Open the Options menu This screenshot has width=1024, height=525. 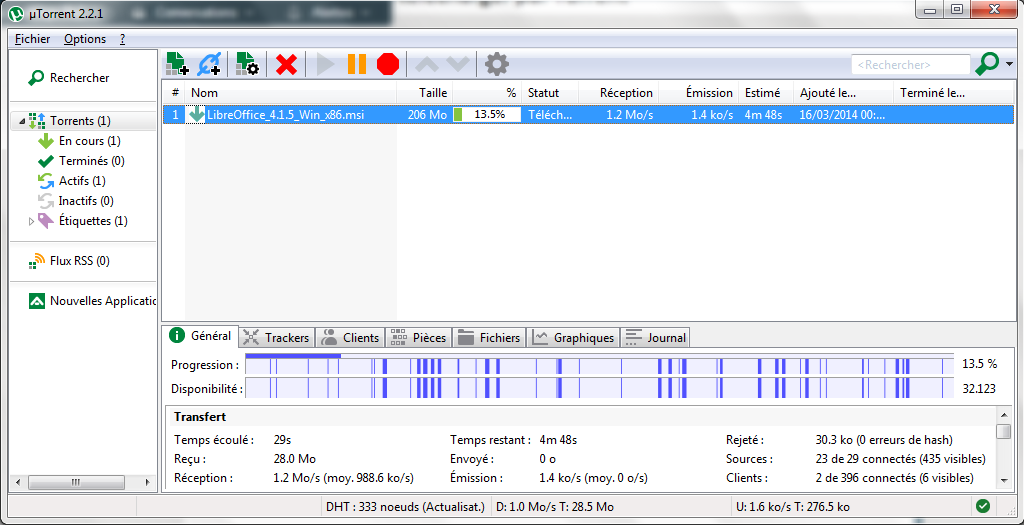tap(85, 39)
